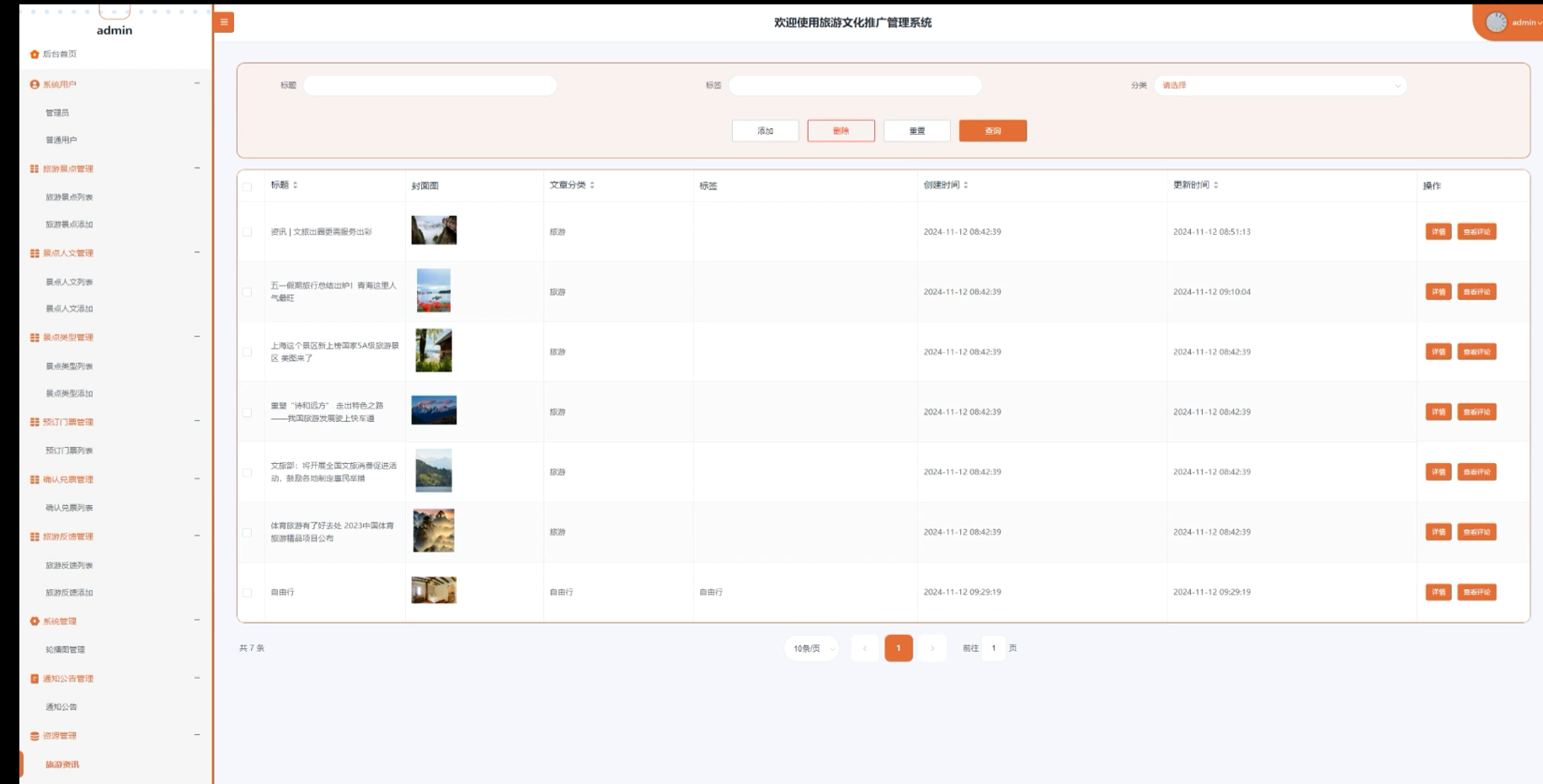
Task: Click the 查询 search button
Action: pos(994,131)
